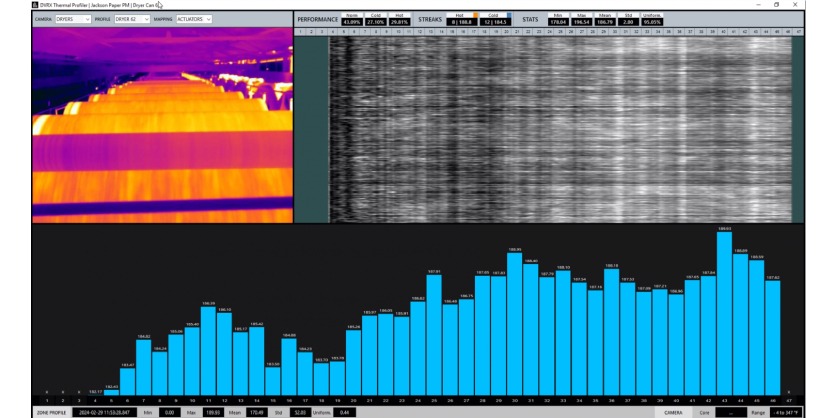The width and height of the screenshot is (836, 418).
Task: Click the blue Cold streak color indicator
Action: 508,15
